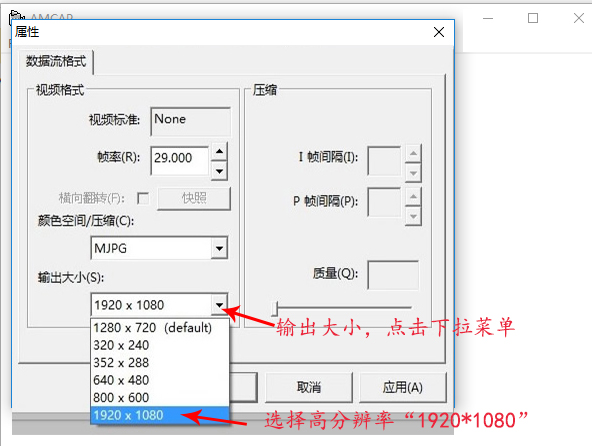This screenshot has width=592, height=446.
Task: Select 1920 x 1080 from list
Action: (x=160, y=415)
